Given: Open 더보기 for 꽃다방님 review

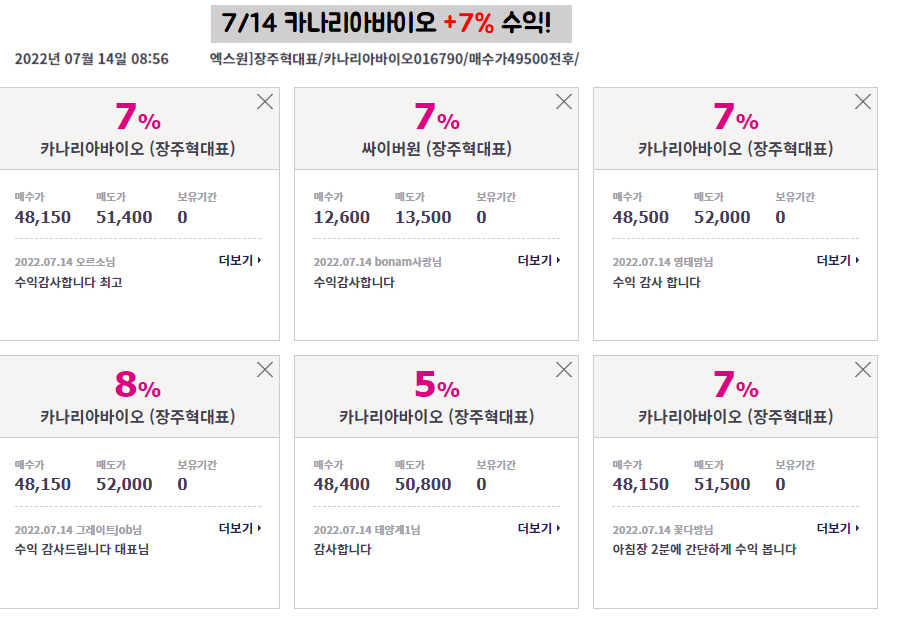Looking at the screenshot, I should click(838, 528).
